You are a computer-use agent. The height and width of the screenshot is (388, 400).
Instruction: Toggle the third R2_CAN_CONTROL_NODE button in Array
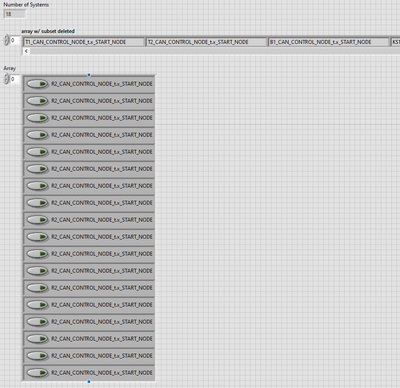pyautogui.click(x=37, y=118)
